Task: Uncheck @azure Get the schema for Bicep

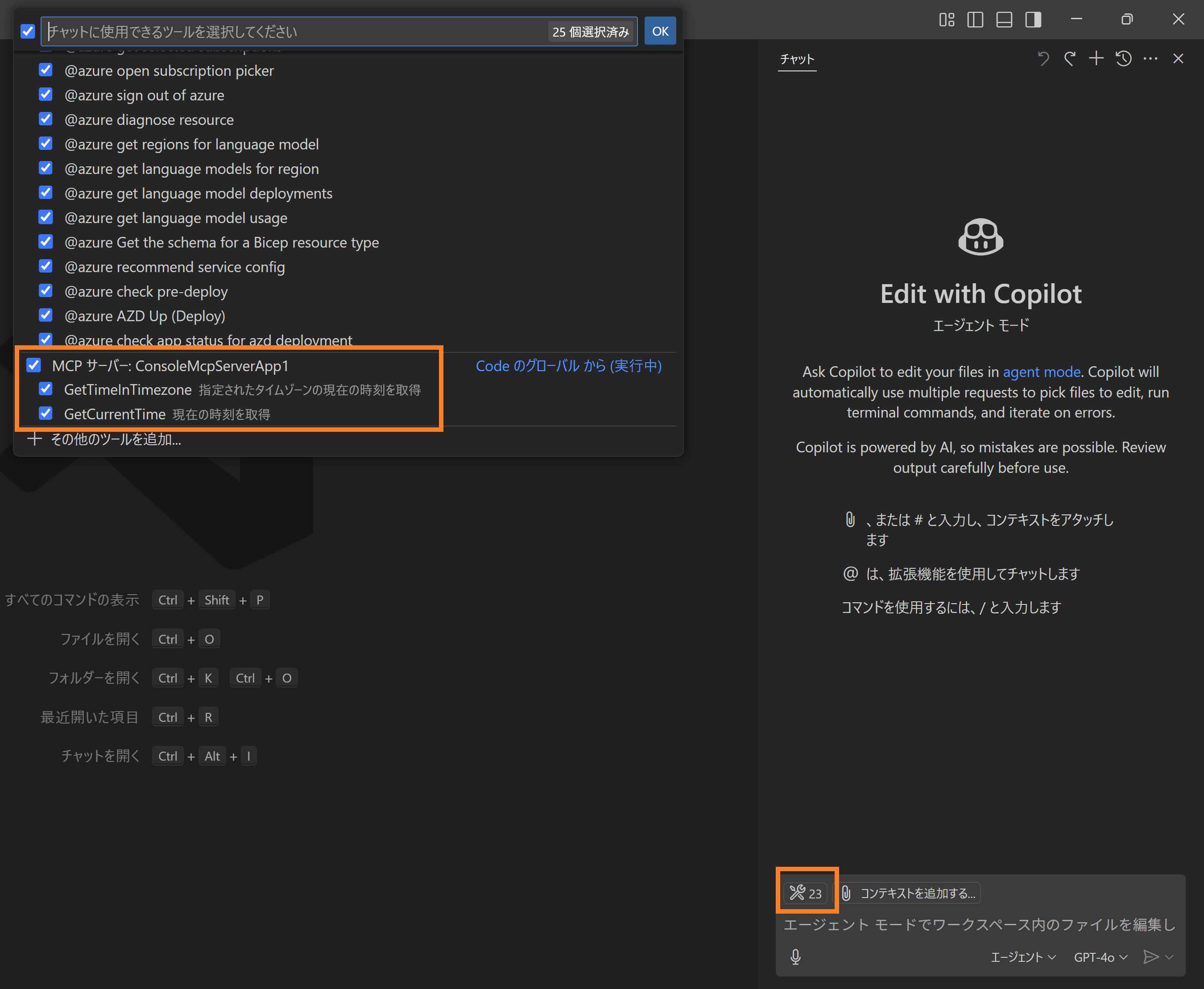Action: tap(46, 241)
